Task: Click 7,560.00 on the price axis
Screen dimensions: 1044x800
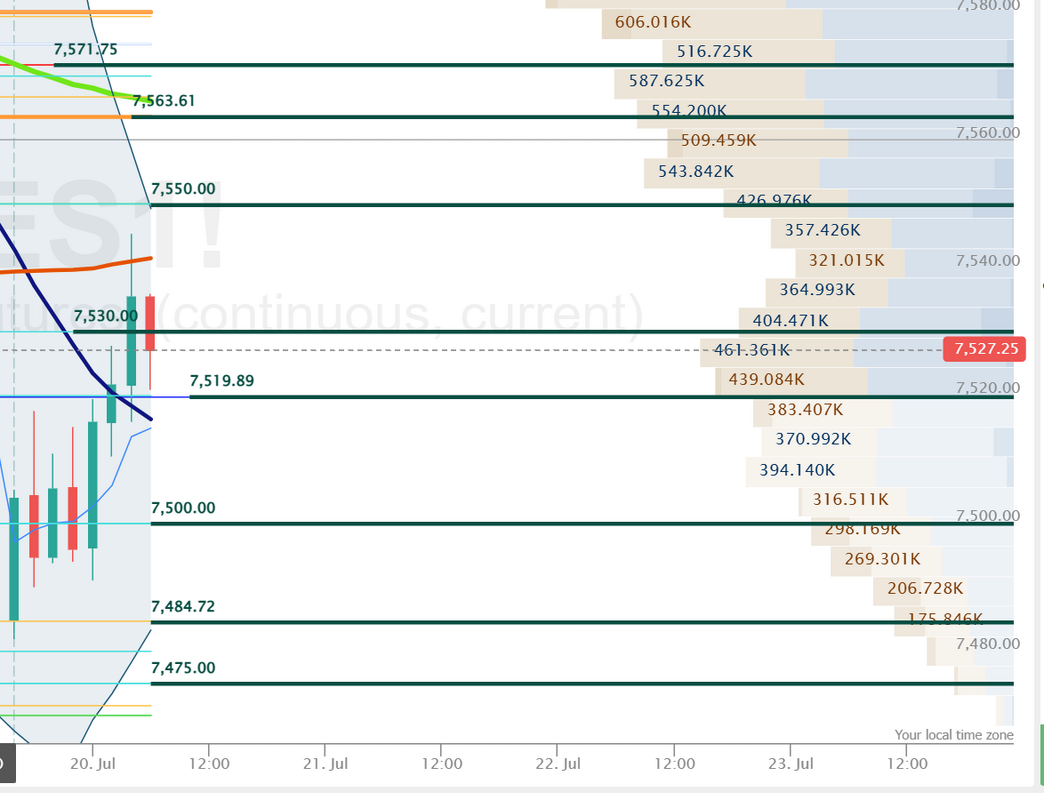Action: coord(987,132)
